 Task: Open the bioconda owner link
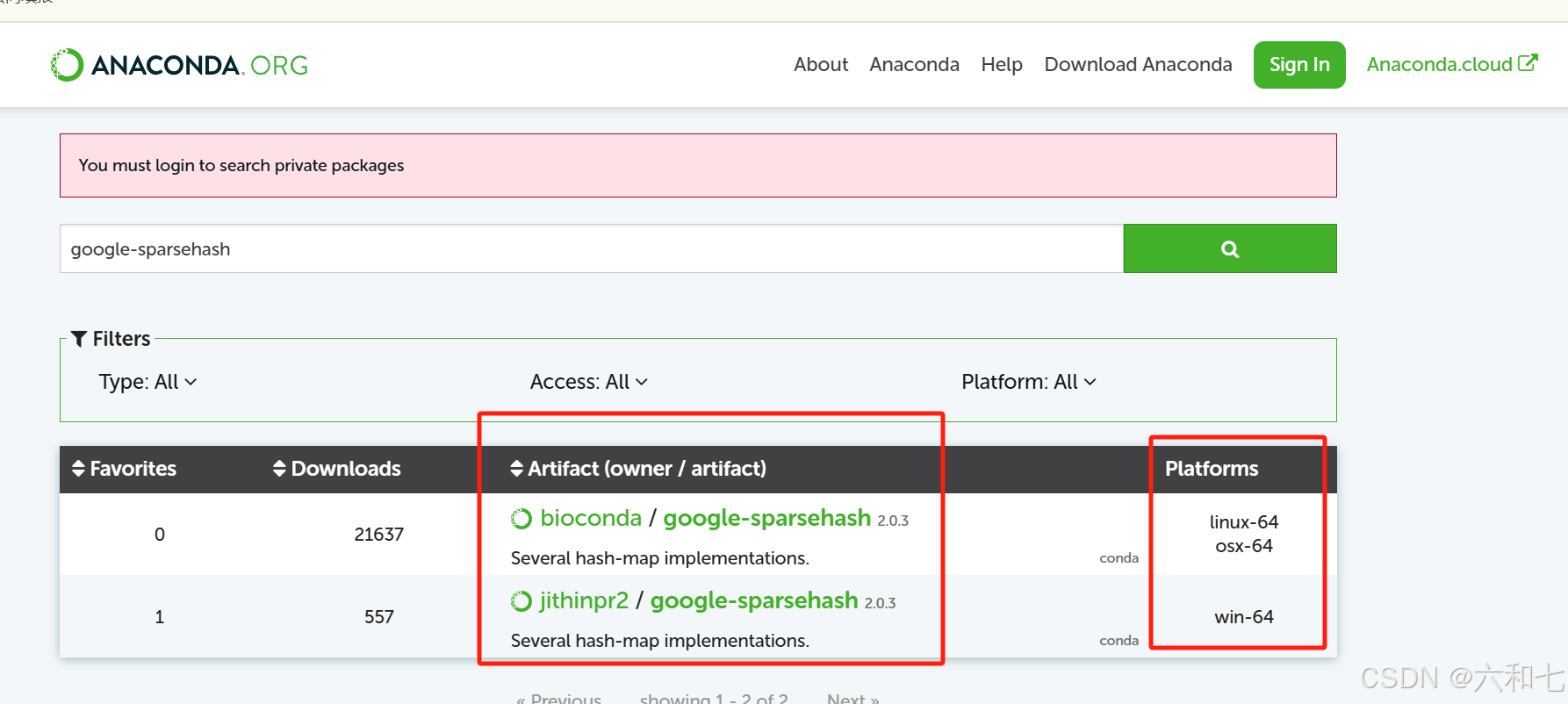591,518
